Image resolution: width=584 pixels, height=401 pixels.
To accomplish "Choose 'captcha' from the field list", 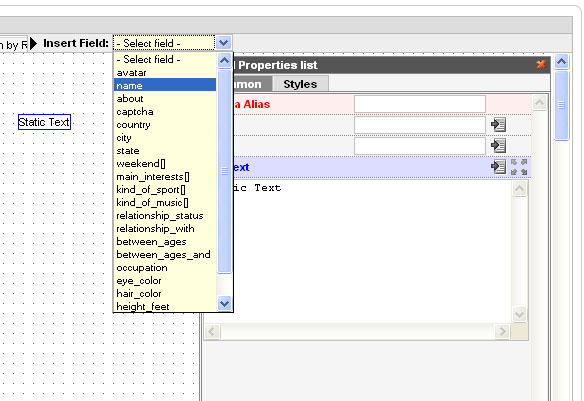I will [x=165, y=111].
